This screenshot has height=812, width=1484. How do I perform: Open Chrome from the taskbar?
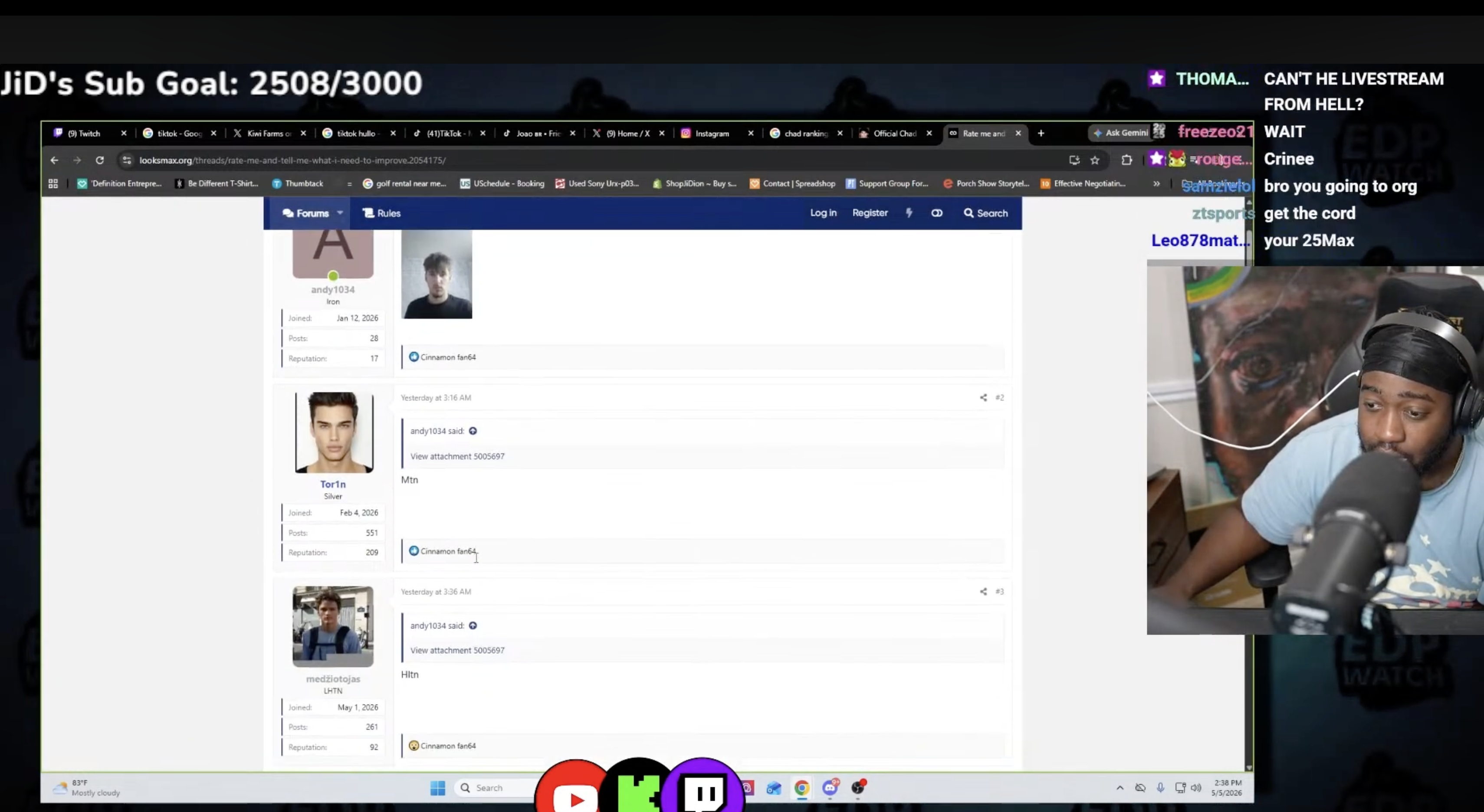(x=801, y=788)
